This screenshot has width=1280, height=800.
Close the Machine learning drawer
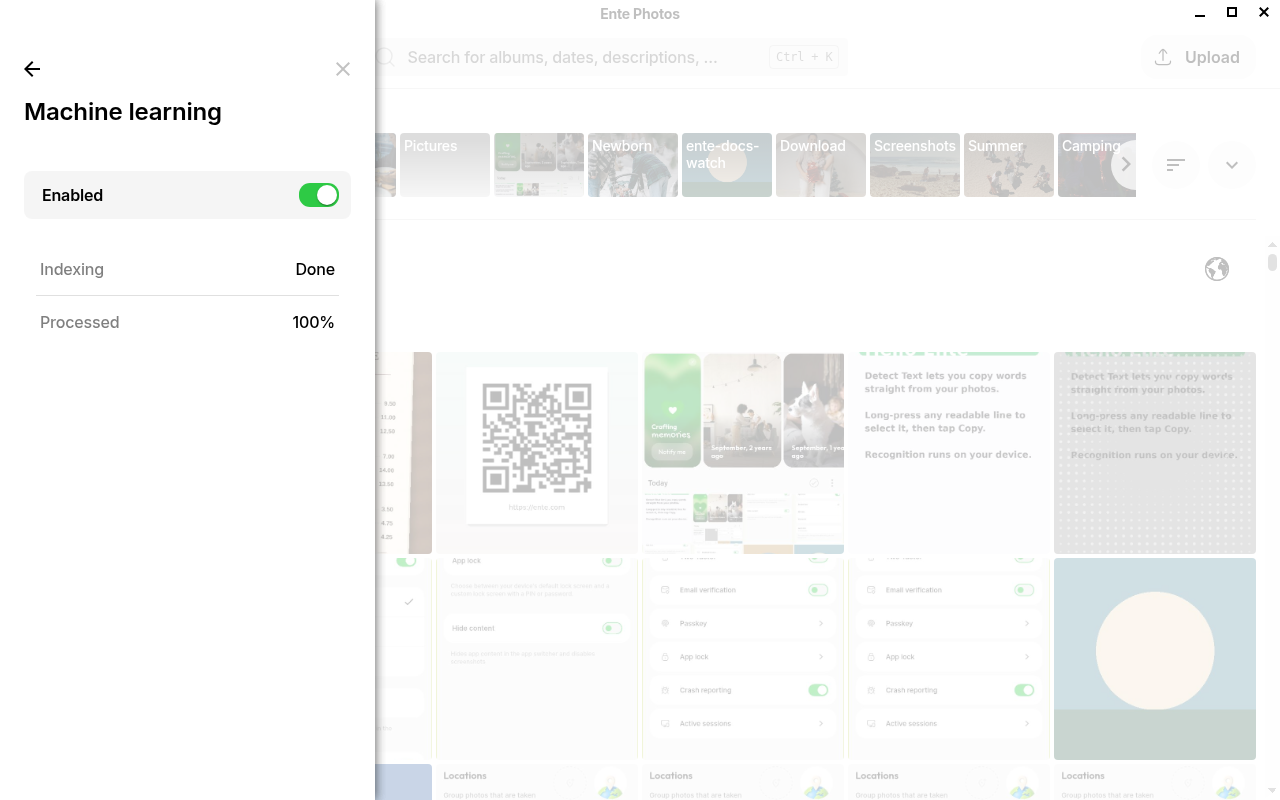pos(343,69)
